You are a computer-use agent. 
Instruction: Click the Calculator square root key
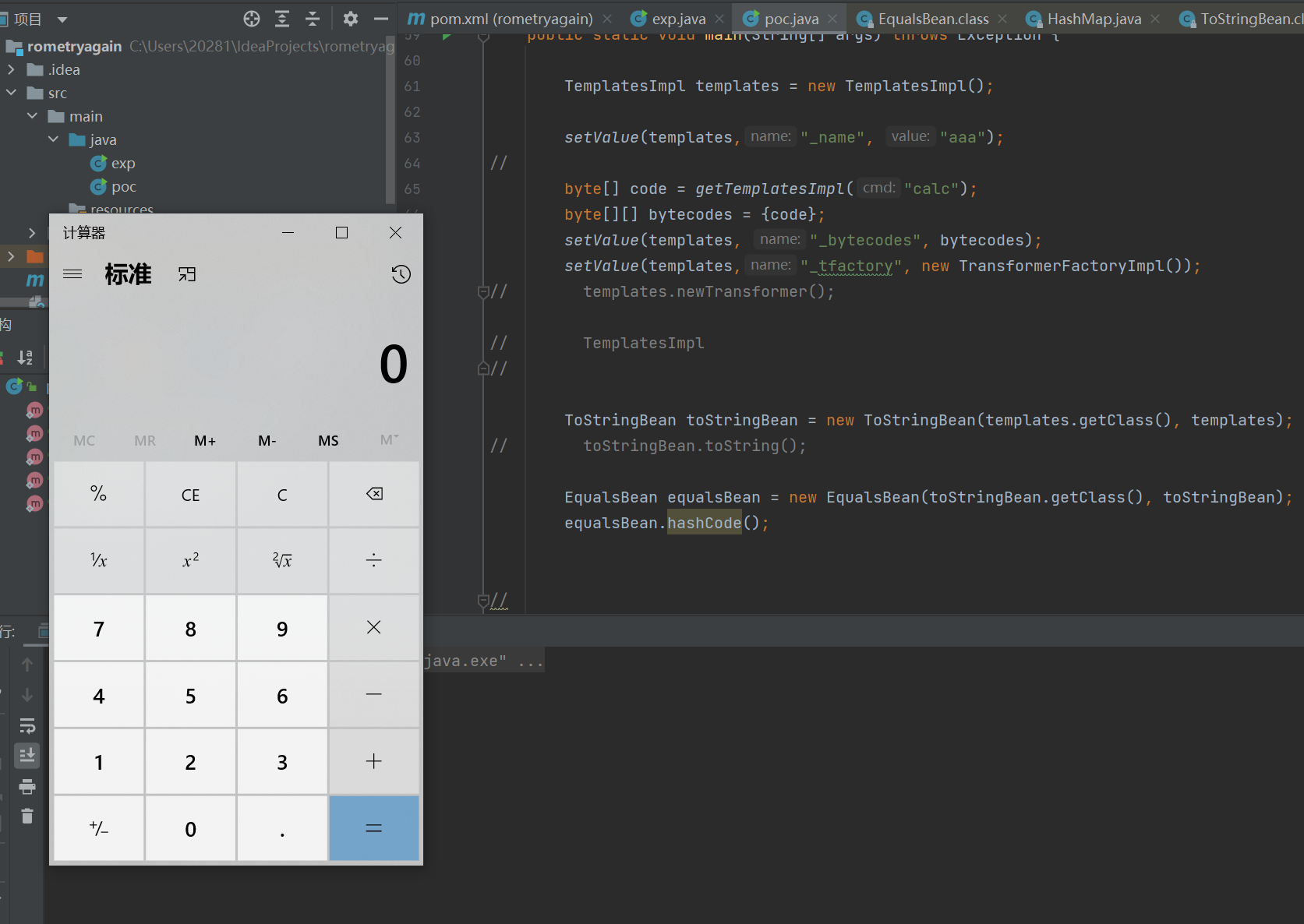coord(282,560)
